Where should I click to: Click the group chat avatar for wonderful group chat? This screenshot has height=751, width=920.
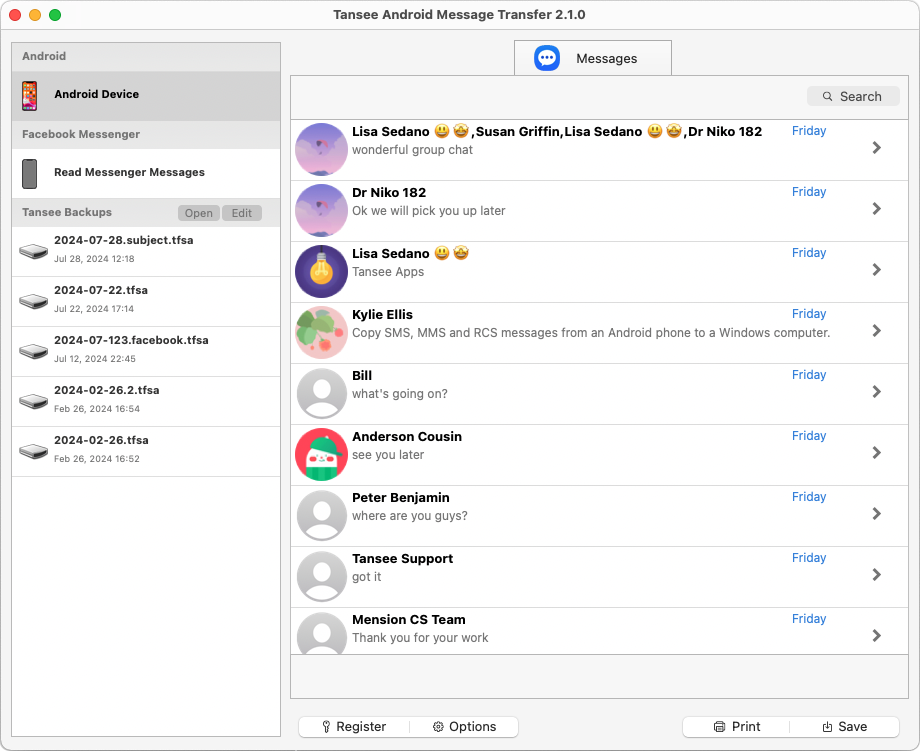[x=322, y=150]
